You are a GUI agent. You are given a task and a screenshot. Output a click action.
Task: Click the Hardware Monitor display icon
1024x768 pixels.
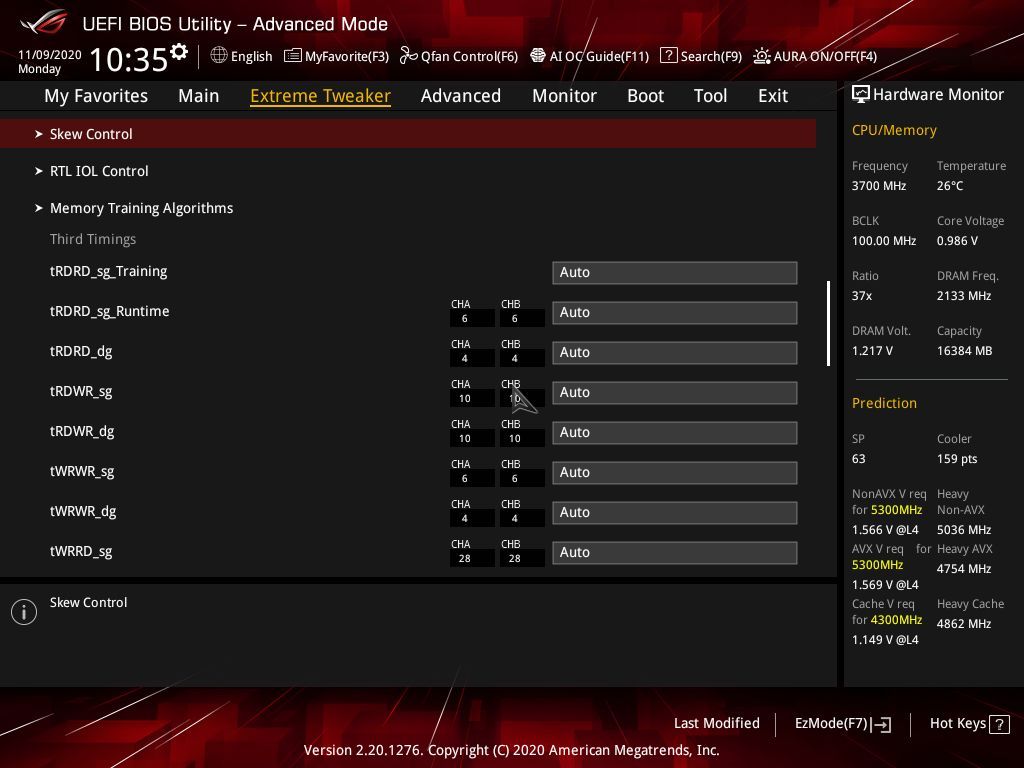pos(861,95)
